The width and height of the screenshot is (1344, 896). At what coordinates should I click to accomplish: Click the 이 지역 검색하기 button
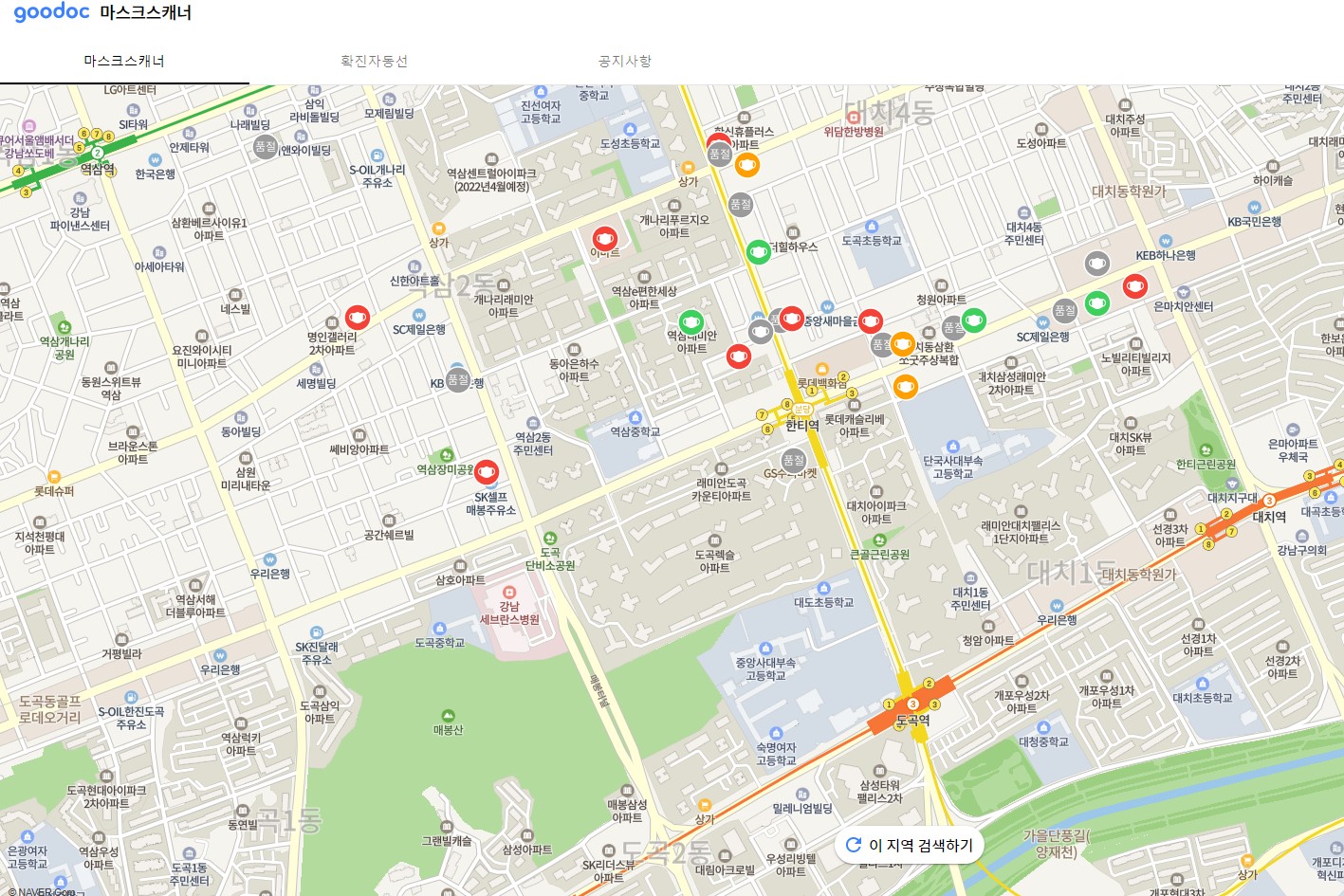pos(910,845)
